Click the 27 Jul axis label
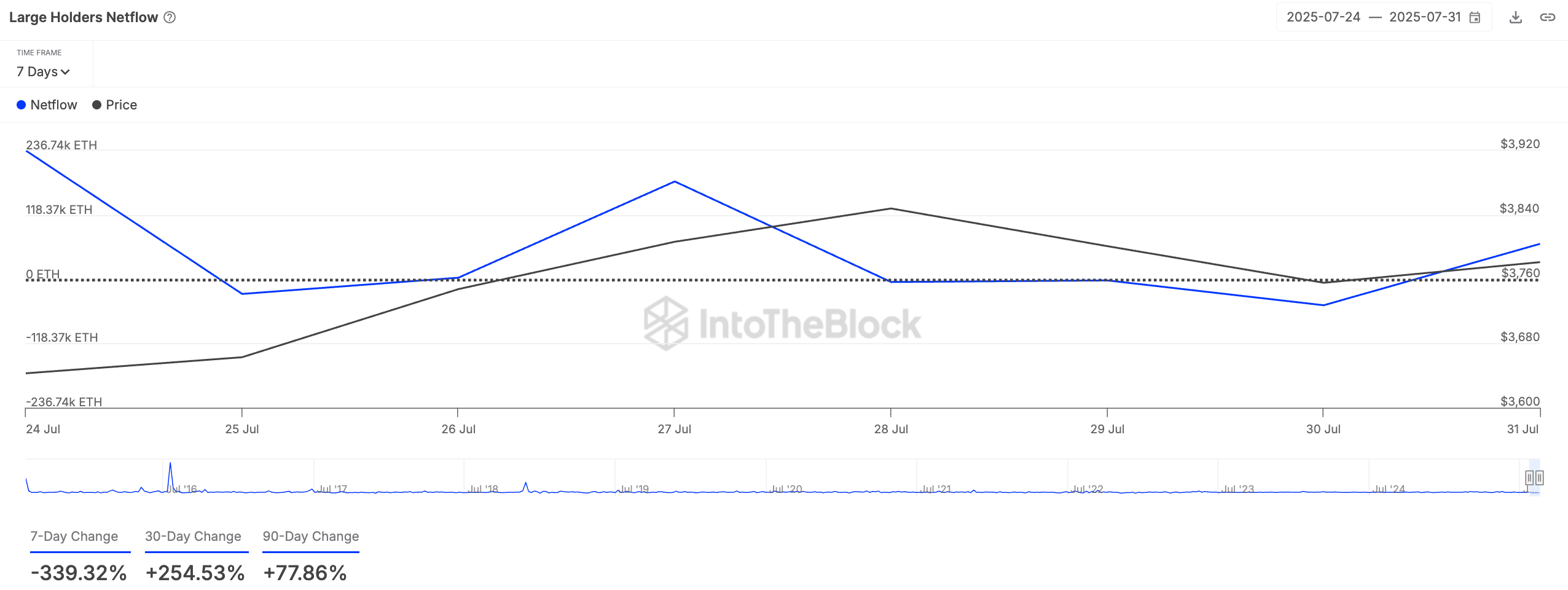Image resolution: width=1568 pixels, height=590 pixels. point(674,429)
